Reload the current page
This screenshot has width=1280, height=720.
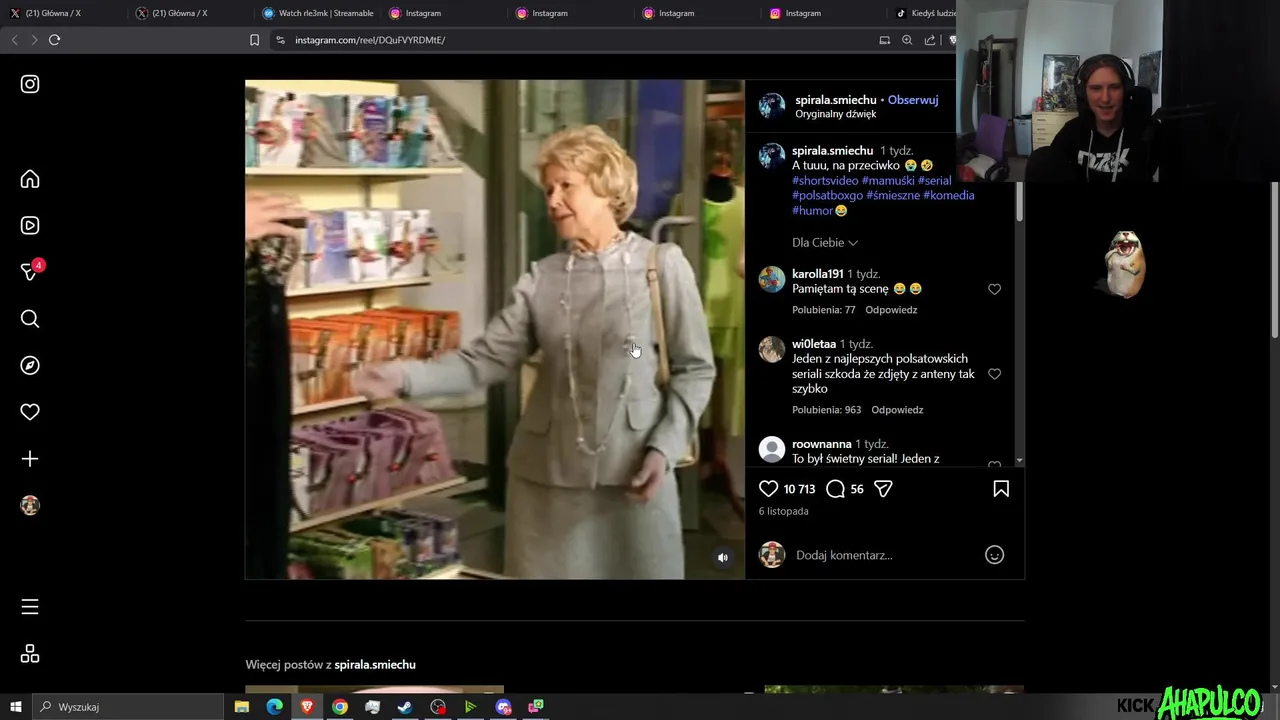pyautogui.click(x=55, y=40)
